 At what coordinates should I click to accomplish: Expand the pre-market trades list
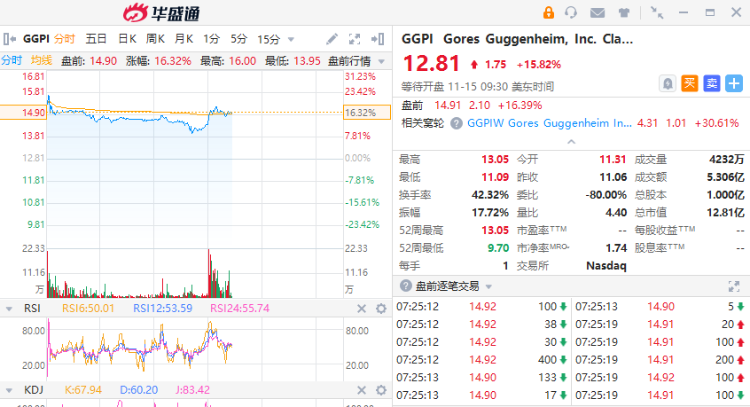[x=734, y=286]
